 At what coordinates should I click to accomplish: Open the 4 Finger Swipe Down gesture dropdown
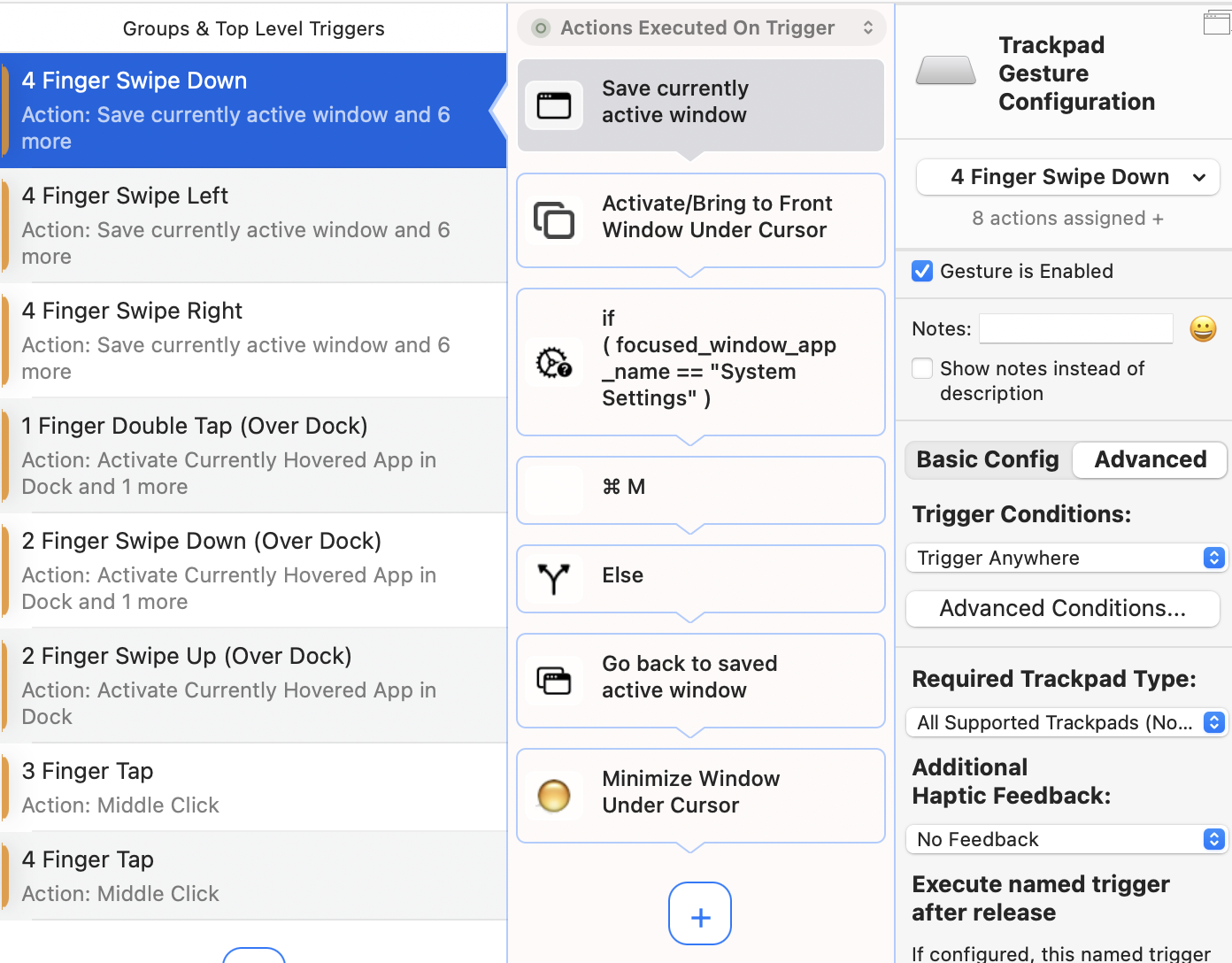click(1068, 177)
